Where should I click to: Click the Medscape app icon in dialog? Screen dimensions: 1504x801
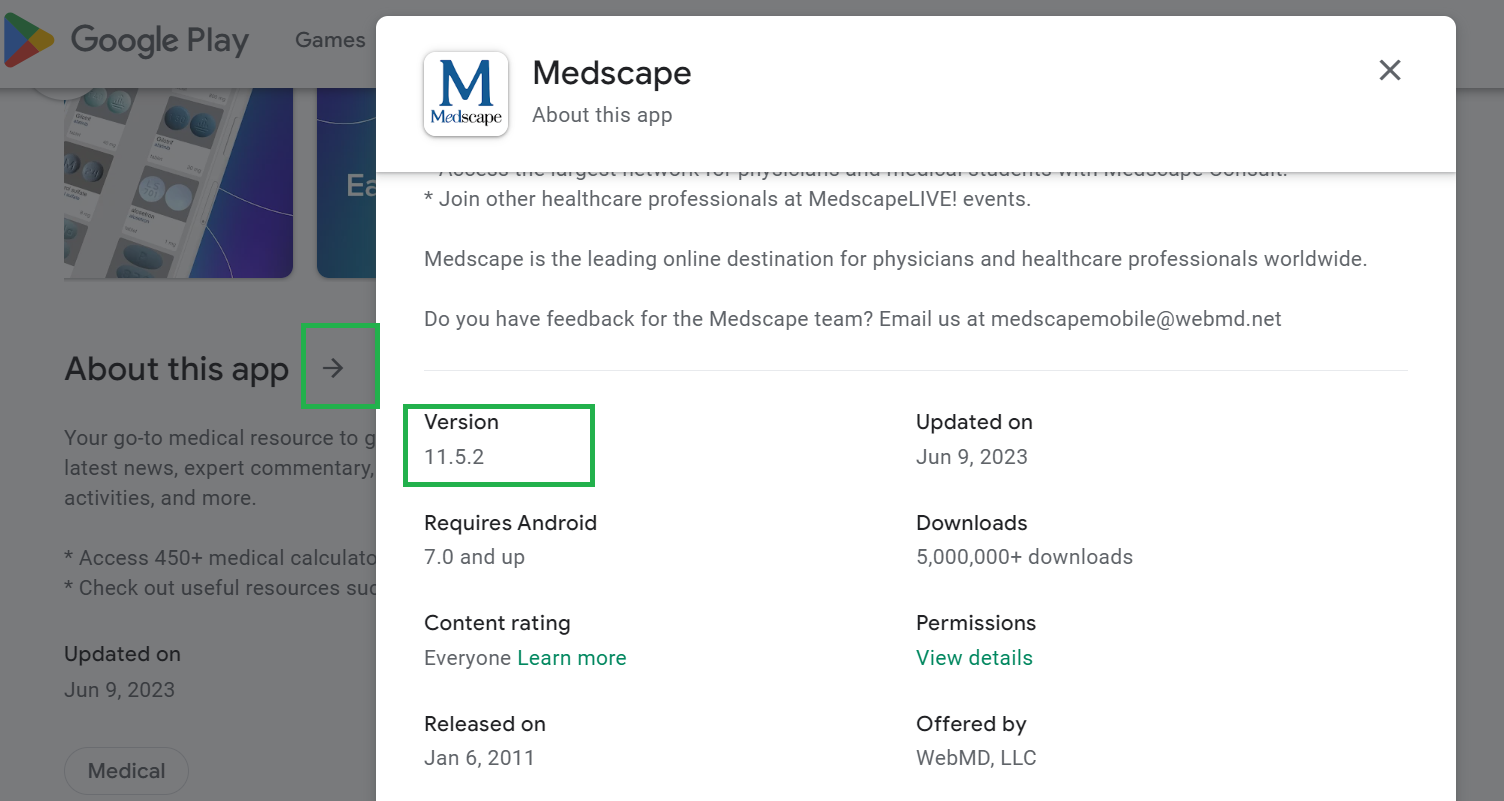pos(466,94)
